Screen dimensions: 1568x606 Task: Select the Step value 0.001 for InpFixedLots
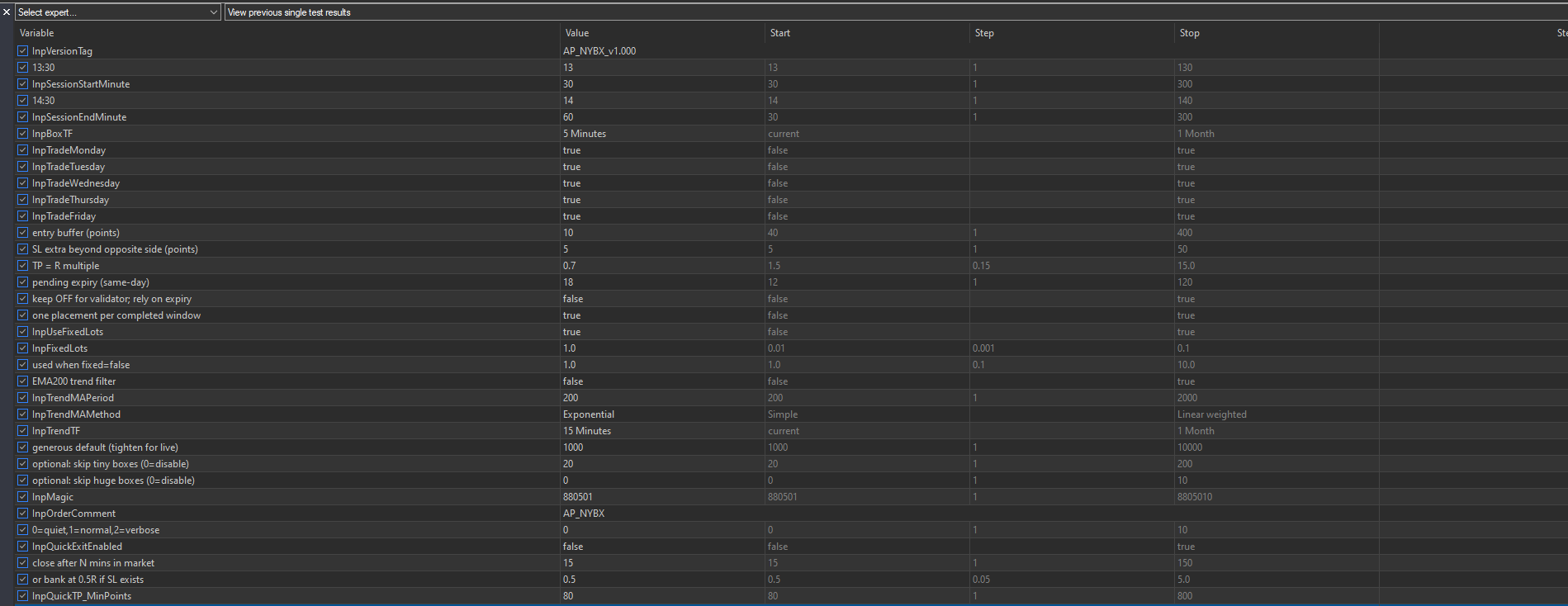[1072, 348]
